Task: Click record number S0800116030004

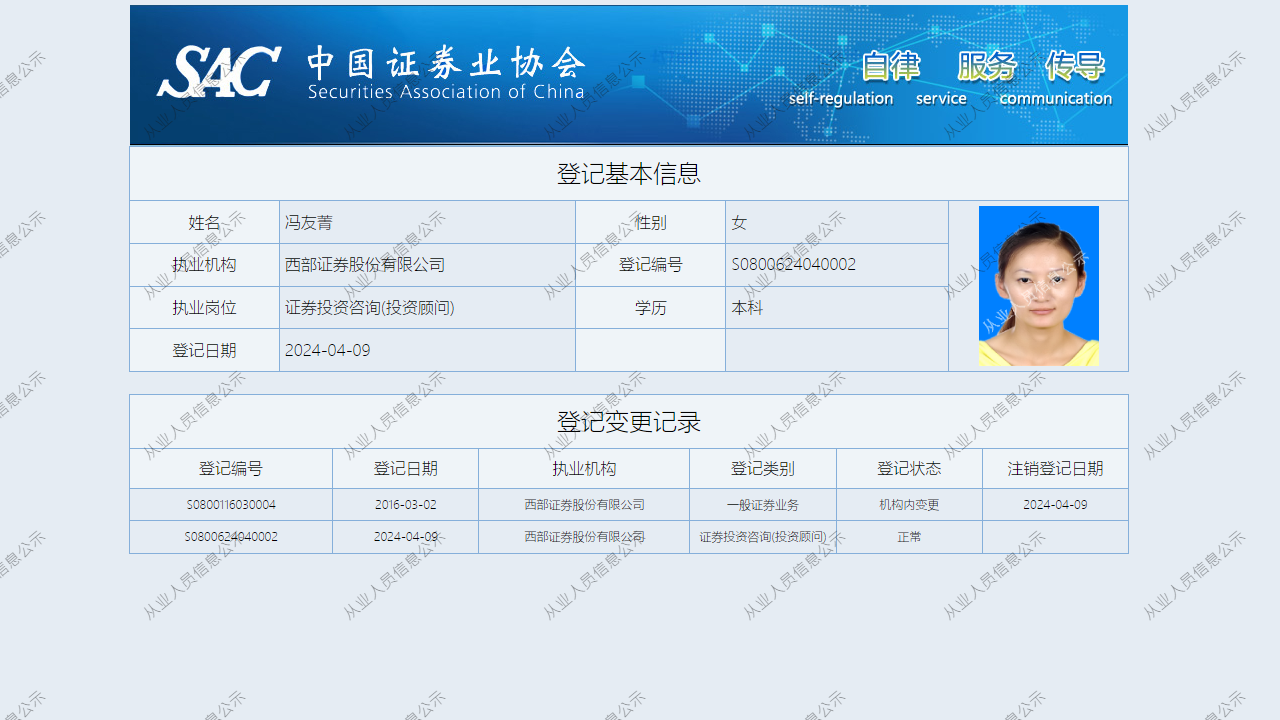Action: click(x=231, y=505)
